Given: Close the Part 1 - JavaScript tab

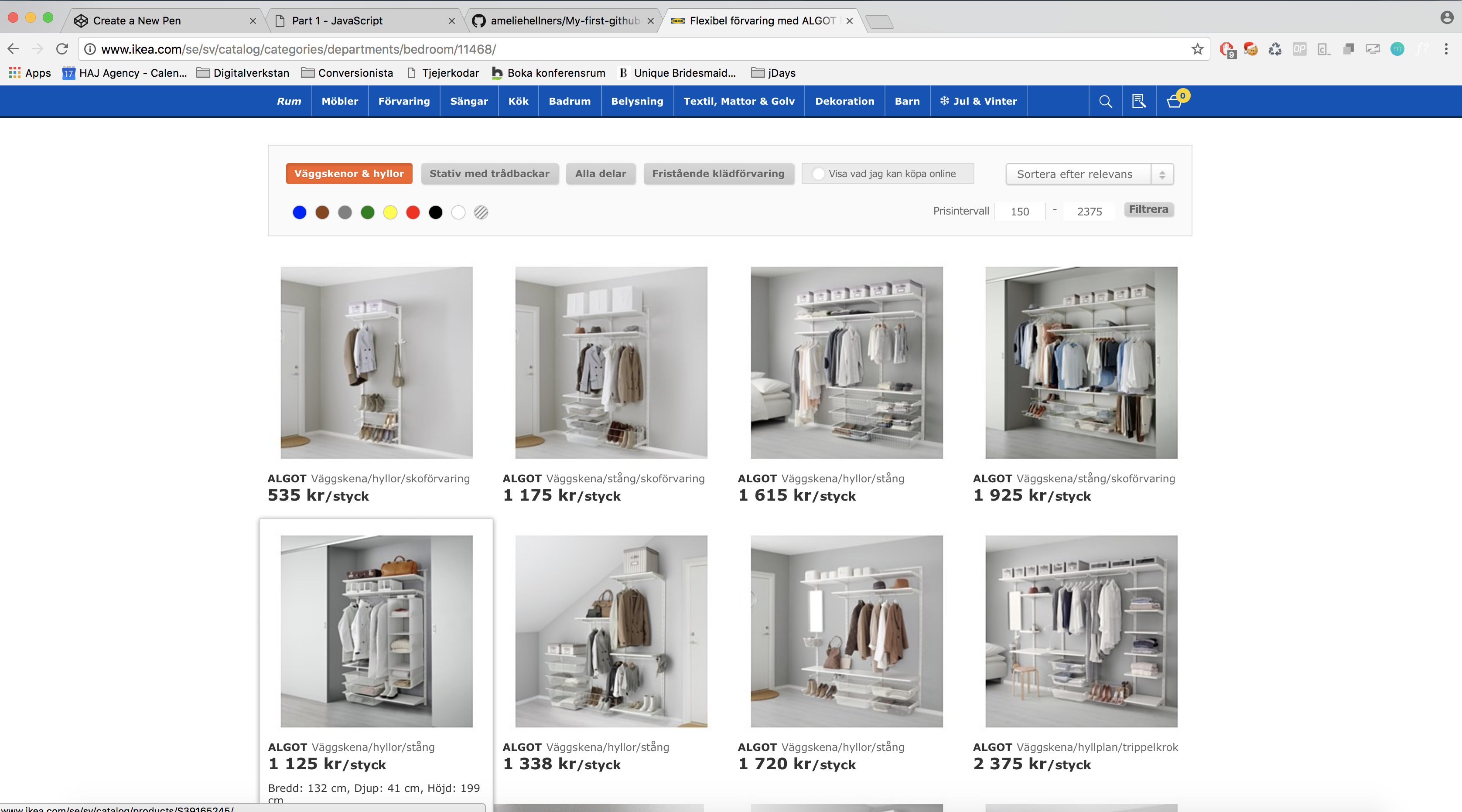Looking at the screenshot, I should (452, 21).
